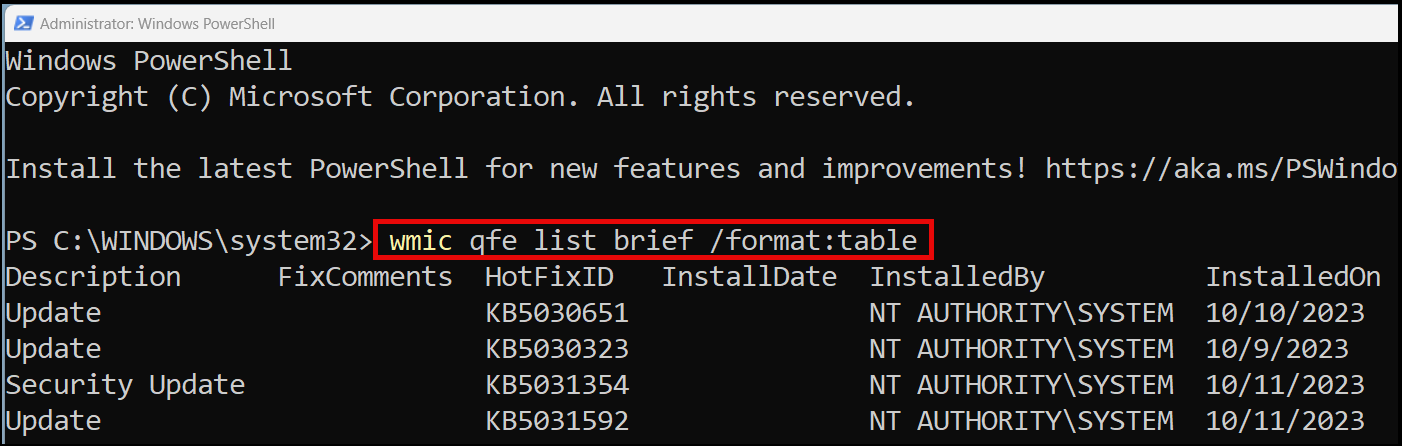Click the Copyright (C) Microsoft Corporation line
Screen dimensions: 1402x446
[461, 98]
